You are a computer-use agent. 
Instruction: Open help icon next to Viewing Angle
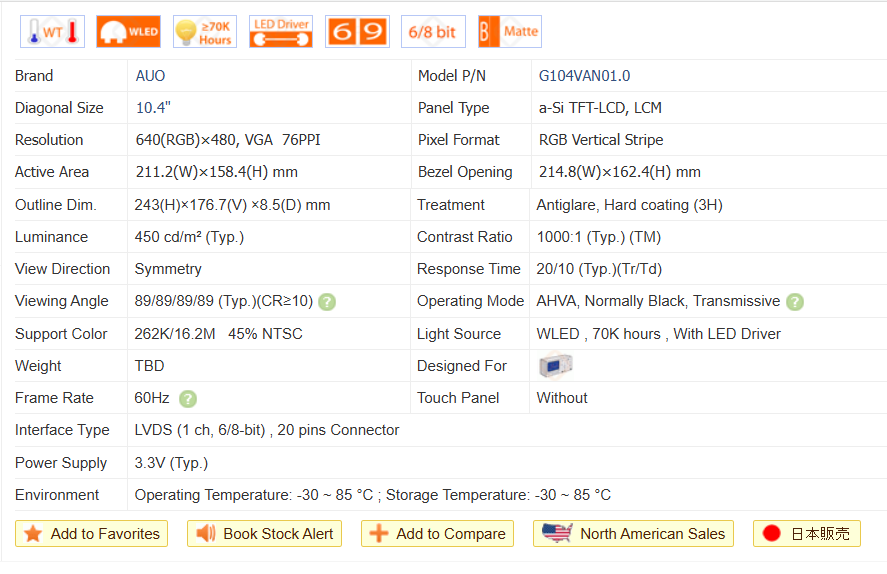pyautogui.click(x=327, y=302)
